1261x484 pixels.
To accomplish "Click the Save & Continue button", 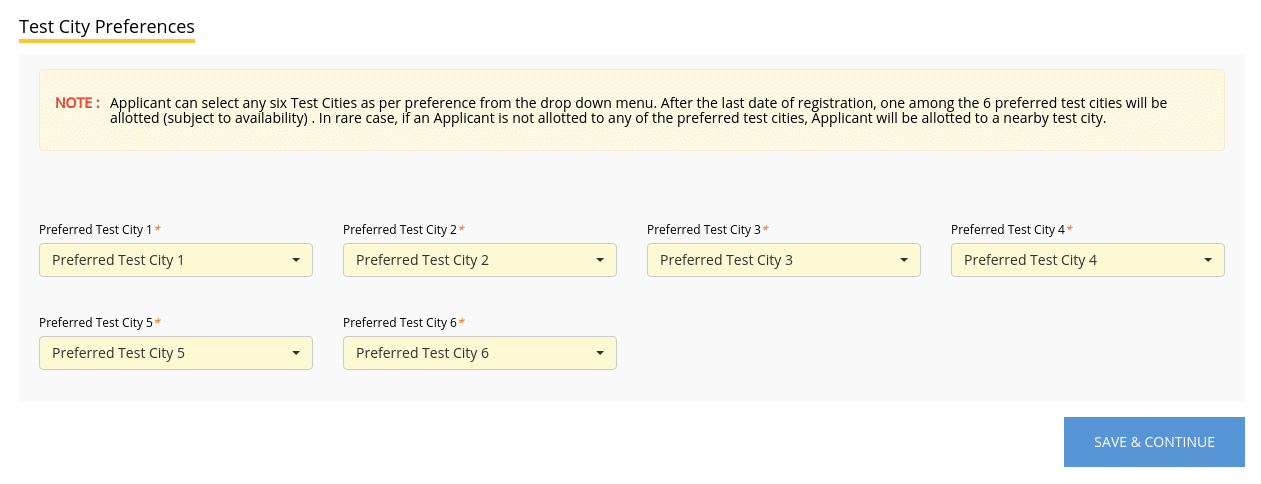I will [x=1154, y=442].
